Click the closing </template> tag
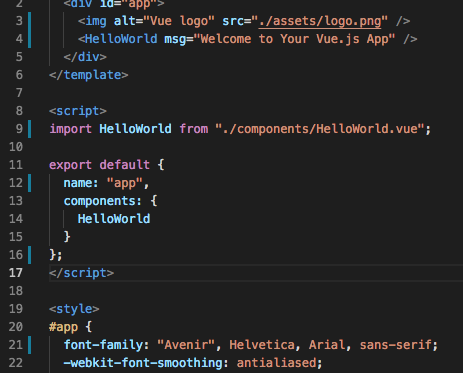 [88, 75]
